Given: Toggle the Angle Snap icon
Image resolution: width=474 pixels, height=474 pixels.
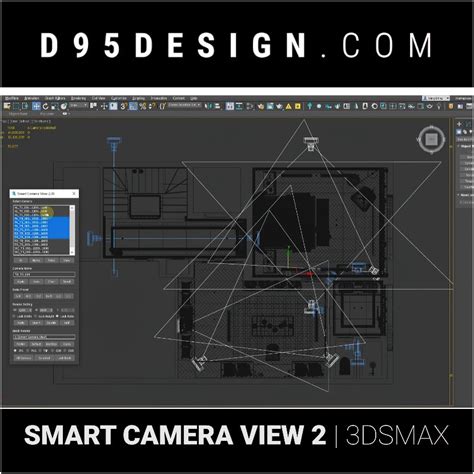Looking at the screenshot, I should click(133, 106).
